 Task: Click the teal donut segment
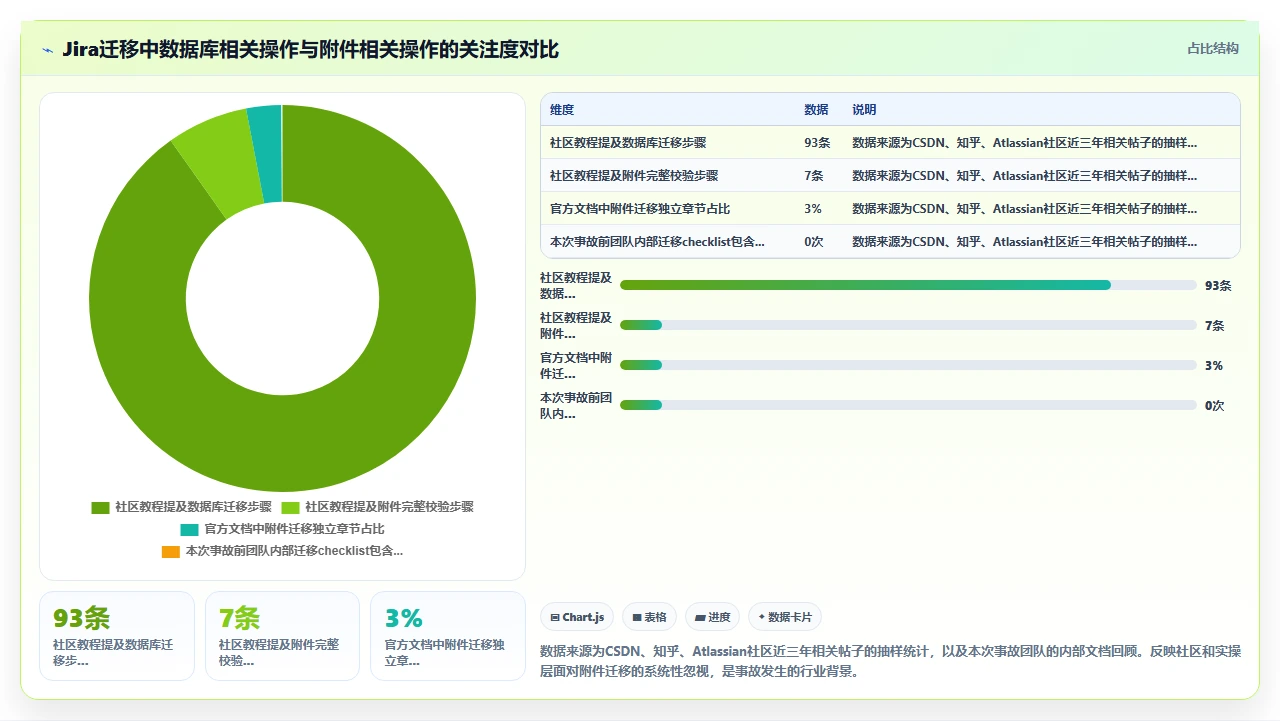[x=266, y=153]
